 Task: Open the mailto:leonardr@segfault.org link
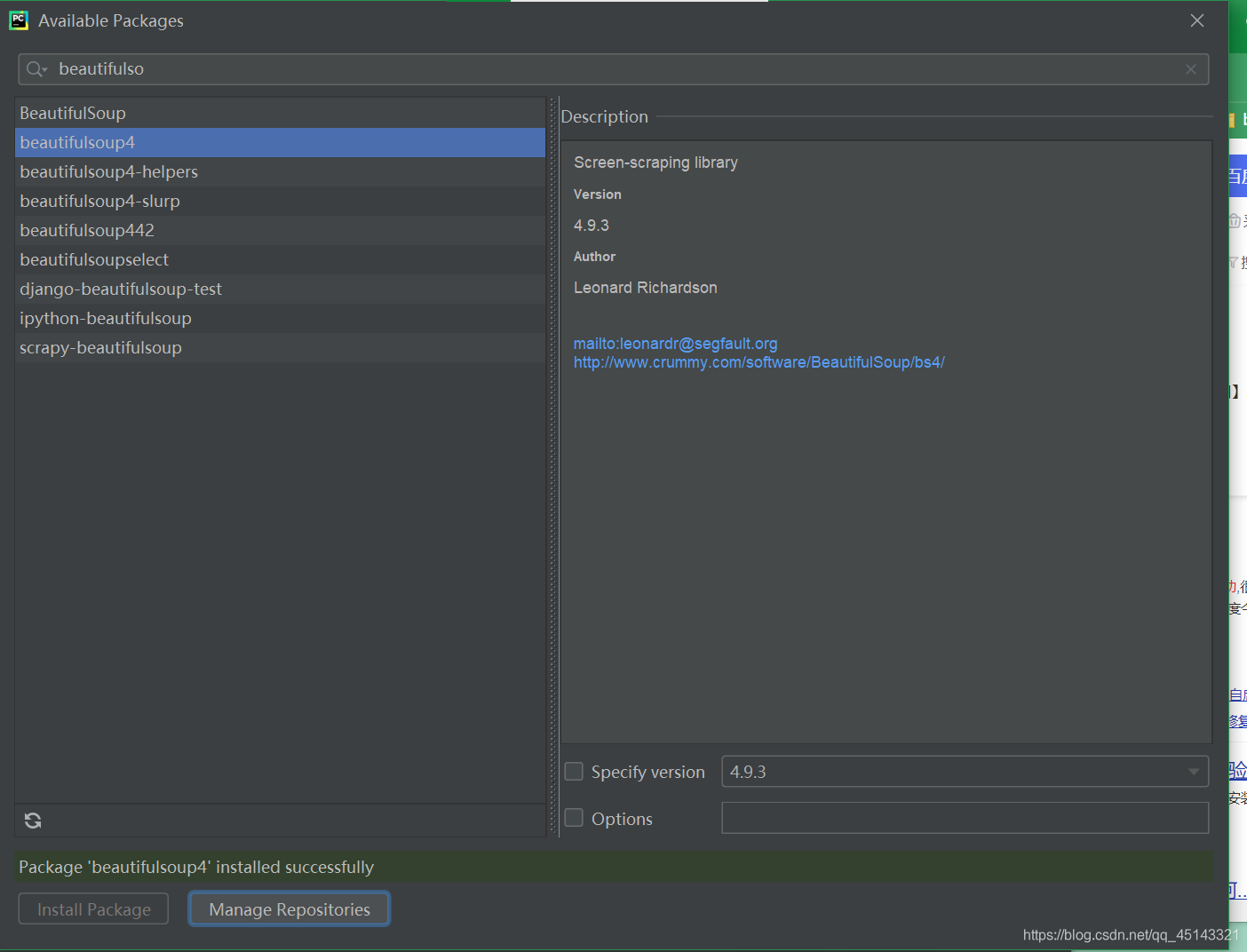675,344
